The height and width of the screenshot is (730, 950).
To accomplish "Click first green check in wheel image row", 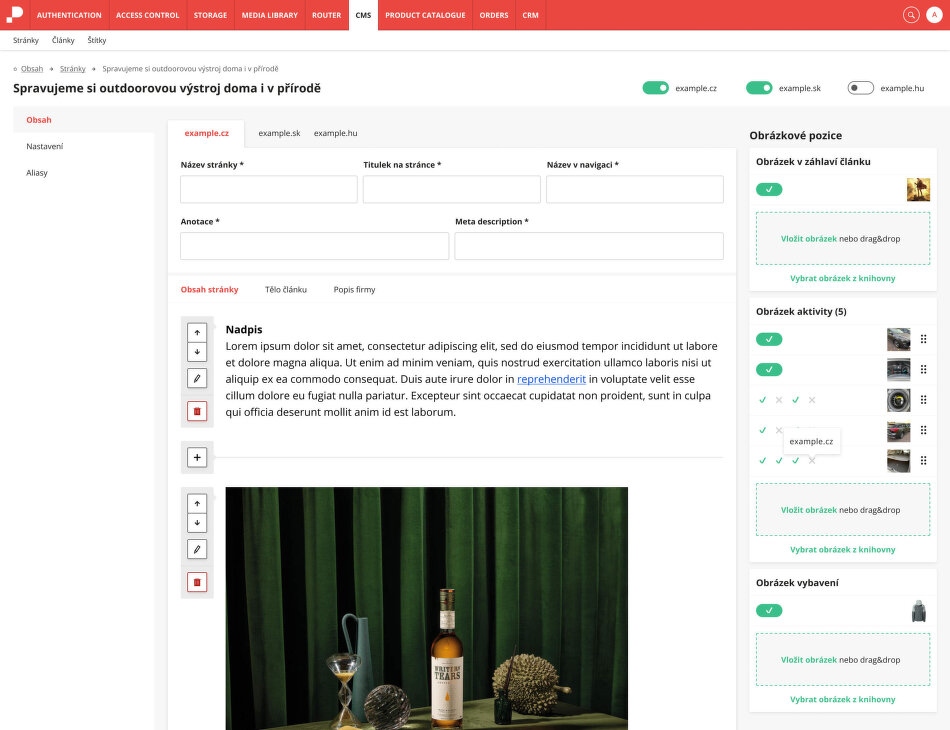I will [x=763, y=400].
